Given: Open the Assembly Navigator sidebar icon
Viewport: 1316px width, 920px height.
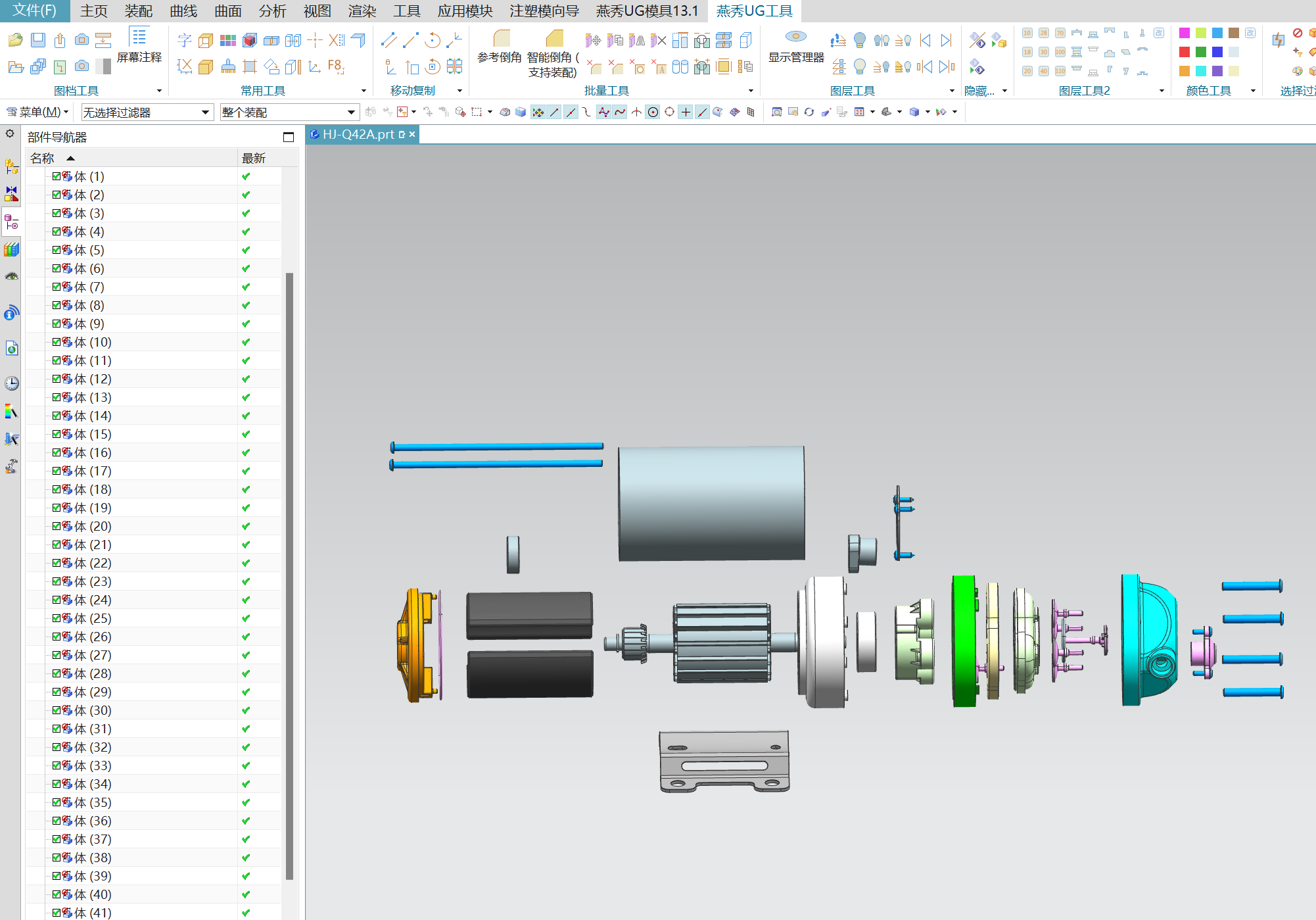Looking at the screenshot, I should 11,166.
